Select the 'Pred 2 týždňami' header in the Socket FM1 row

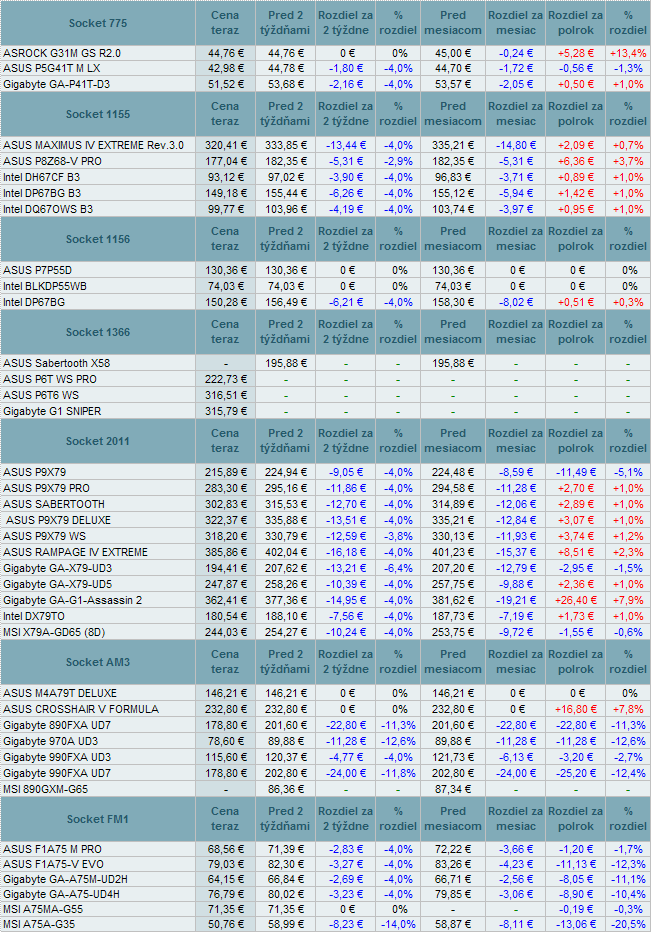[285, 818]
